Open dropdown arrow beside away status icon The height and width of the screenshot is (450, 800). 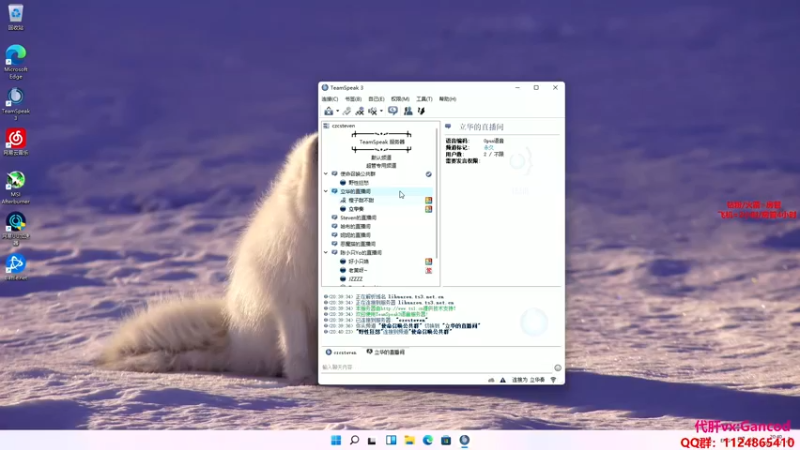pyautogui.click(x=381, y=111)
